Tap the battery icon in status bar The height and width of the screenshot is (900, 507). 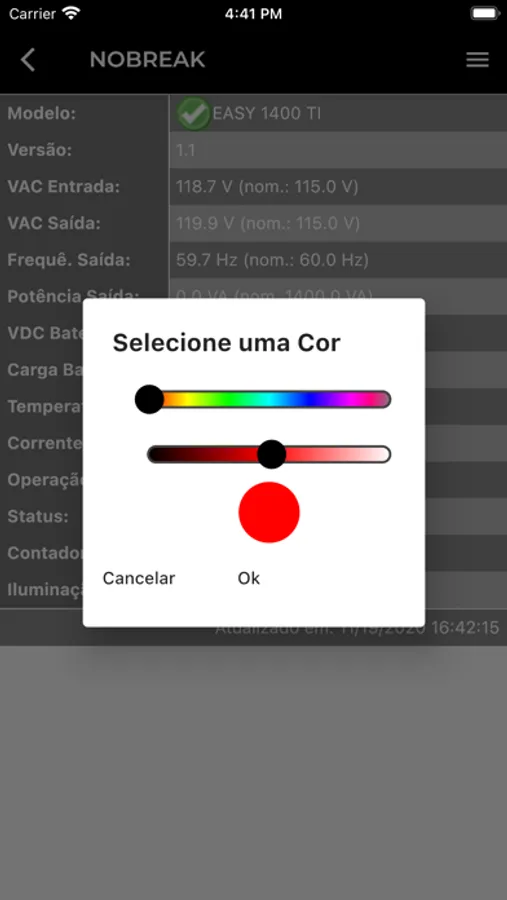[485, 13]
